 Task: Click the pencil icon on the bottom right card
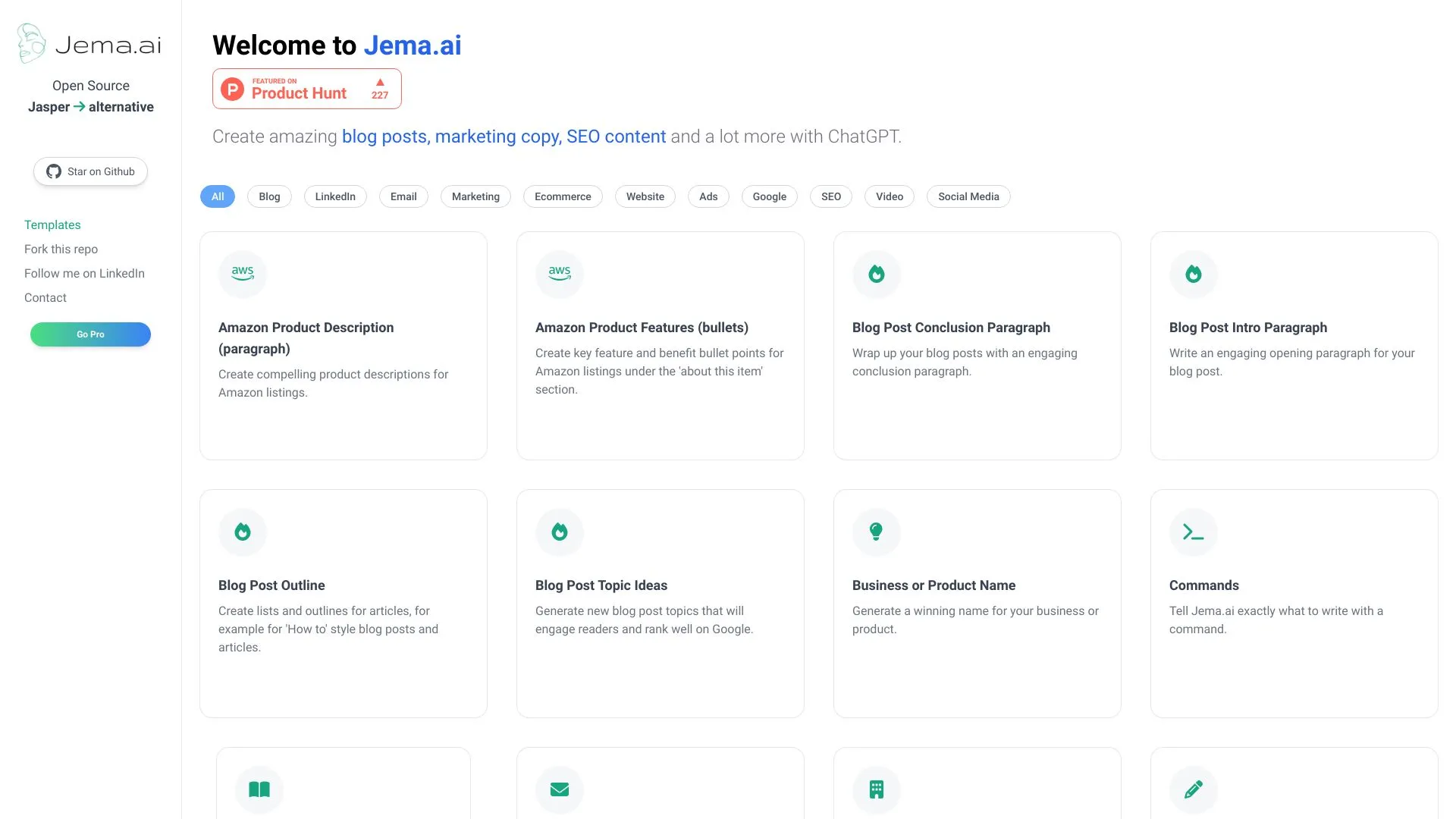click(x=1193, y=789)
